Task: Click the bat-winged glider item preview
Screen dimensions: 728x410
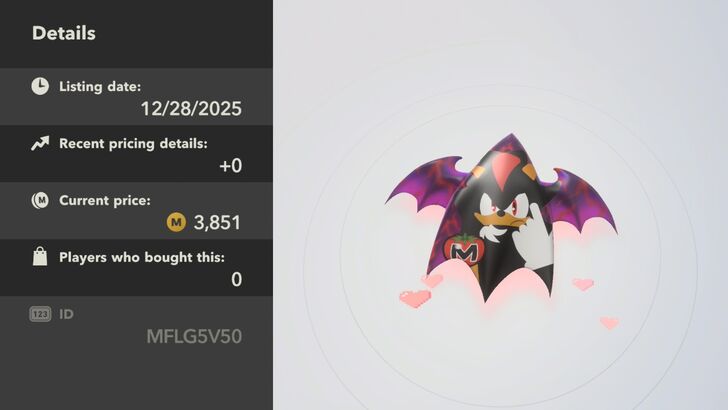Action: click(x=501, y=218)
